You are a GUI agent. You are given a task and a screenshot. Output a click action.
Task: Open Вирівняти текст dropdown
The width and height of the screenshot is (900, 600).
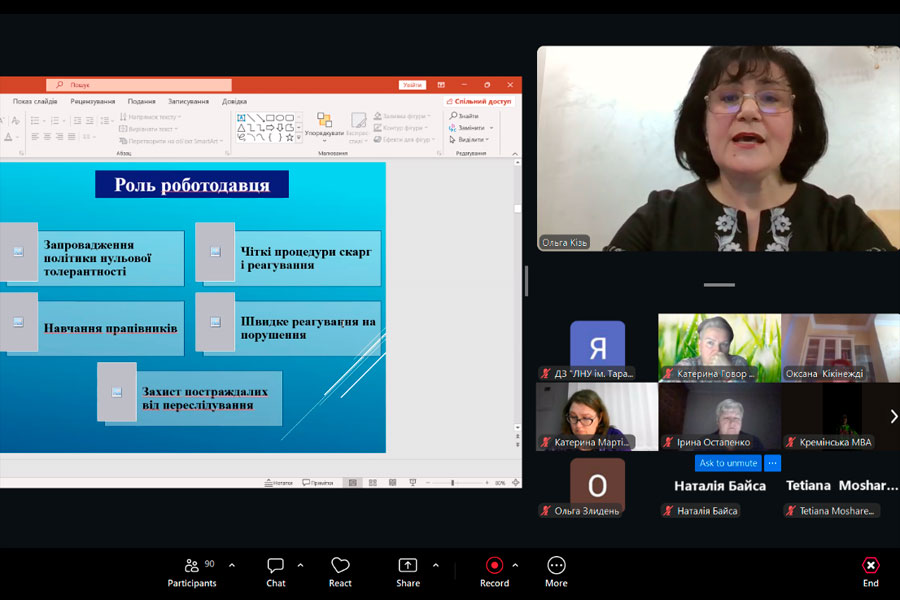click(148, 129)
